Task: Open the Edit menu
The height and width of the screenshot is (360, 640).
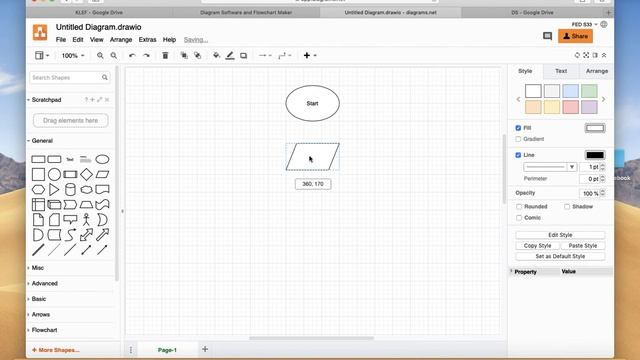Action: (x=78, y=40)
